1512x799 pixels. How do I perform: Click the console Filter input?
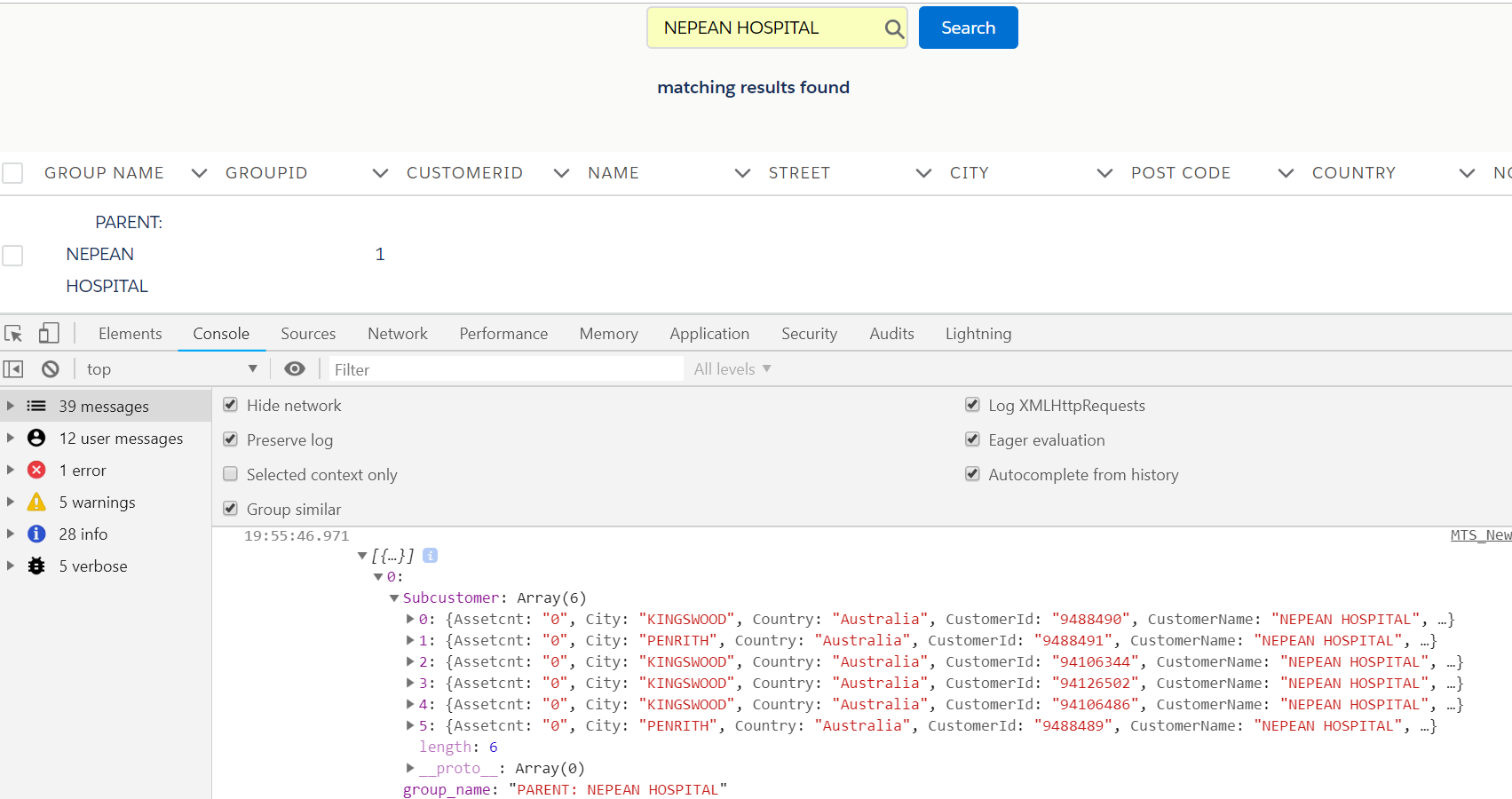click(507, 369)
